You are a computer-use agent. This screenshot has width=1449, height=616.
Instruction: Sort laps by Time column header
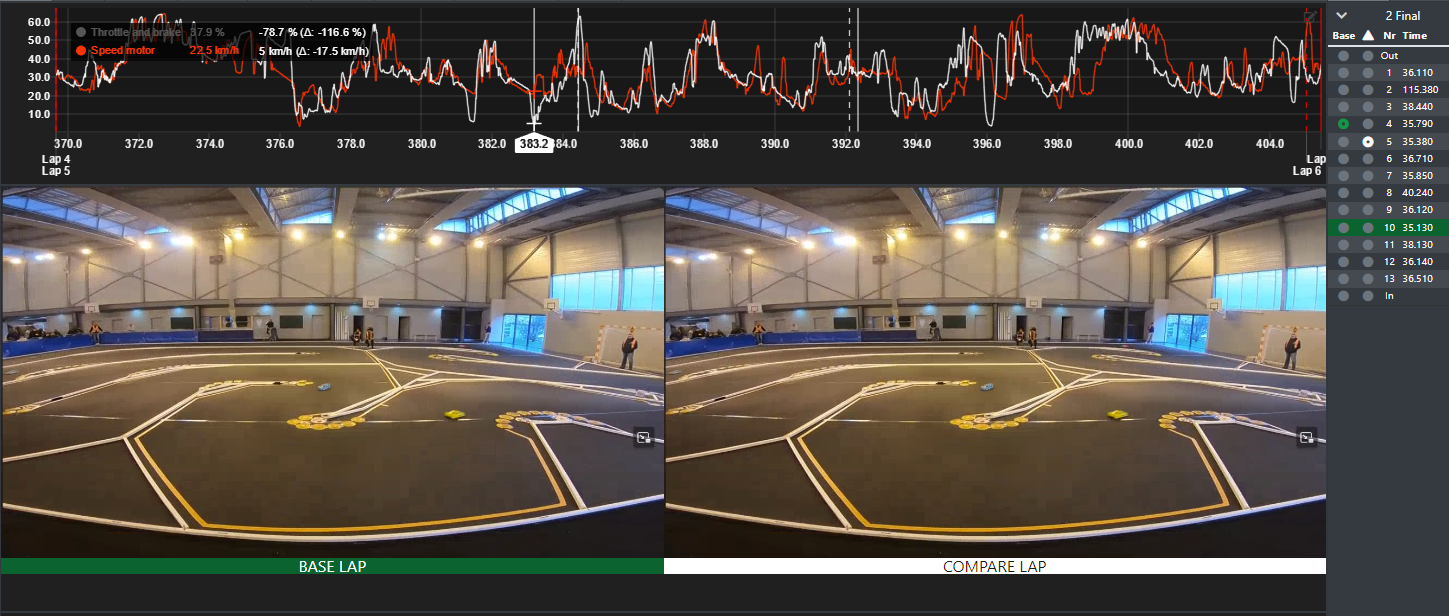tap(1414, 36)
